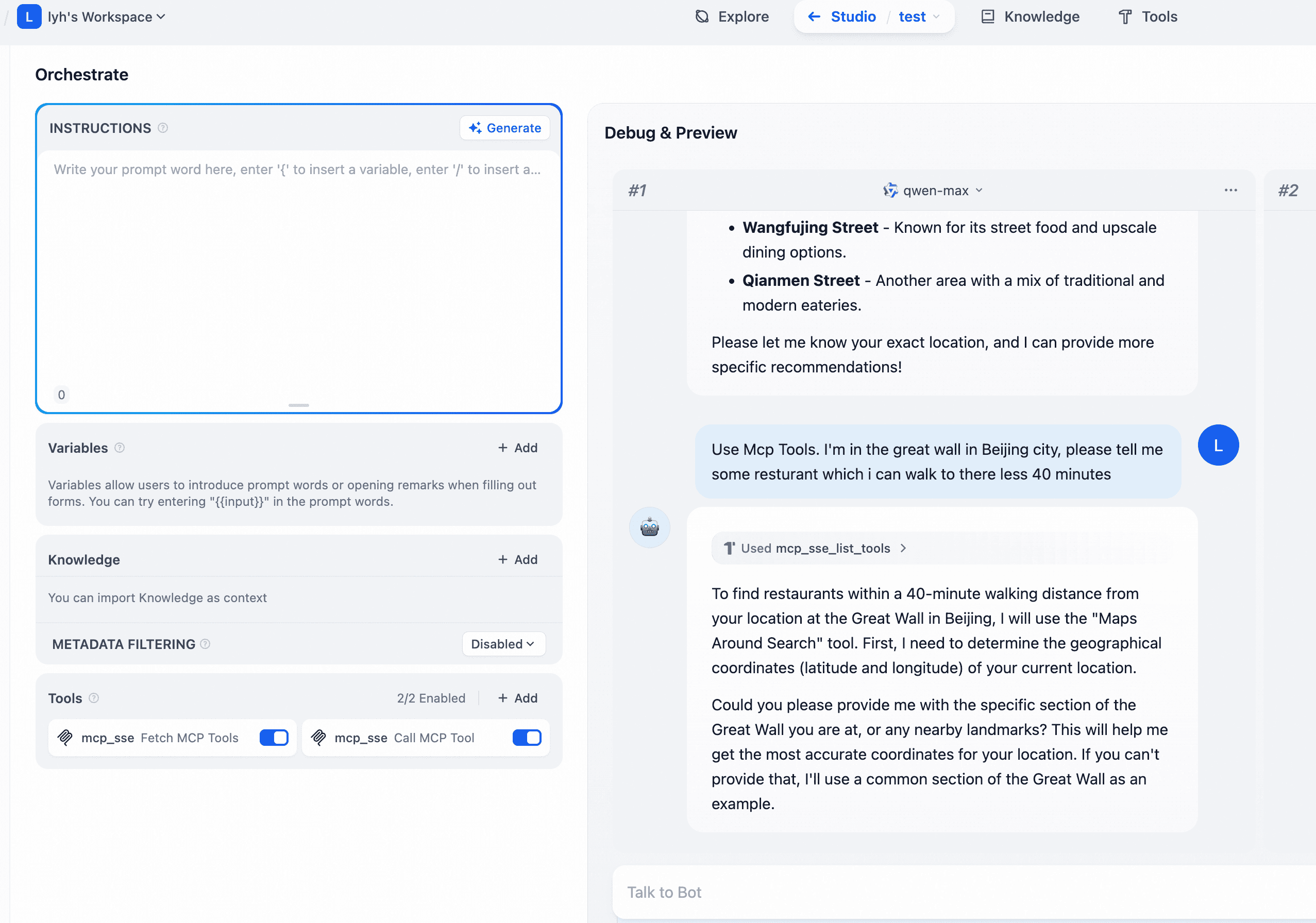
Task: Click the Wangfujing Street bullet text
Action: [949, 240]
